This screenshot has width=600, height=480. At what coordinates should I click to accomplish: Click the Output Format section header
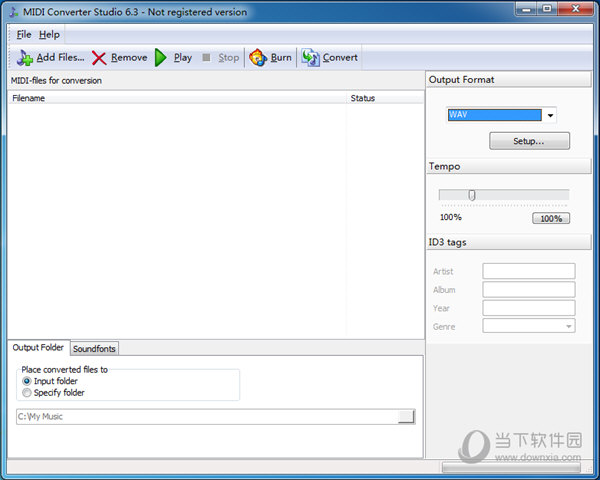[509, 80]
